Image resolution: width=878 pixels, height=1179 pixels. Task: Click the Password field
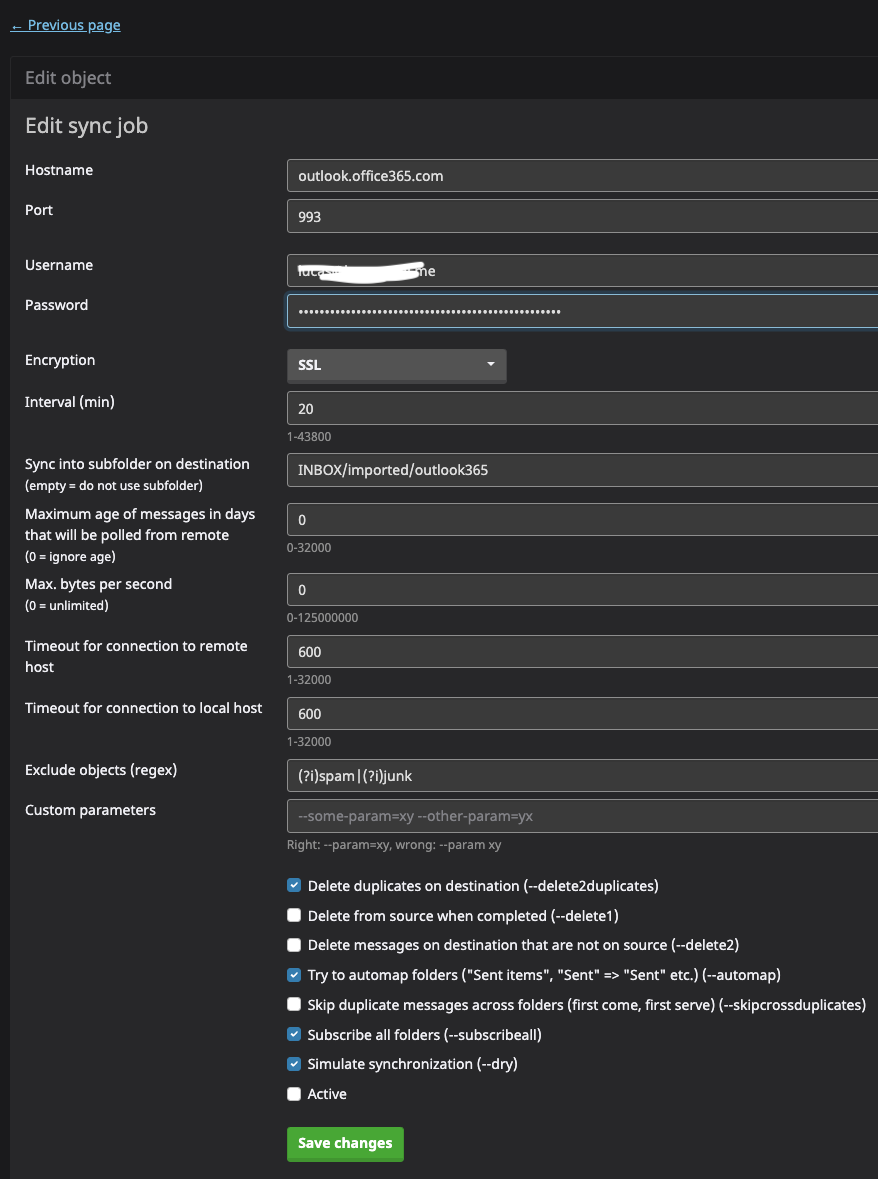tap(580, 311)
